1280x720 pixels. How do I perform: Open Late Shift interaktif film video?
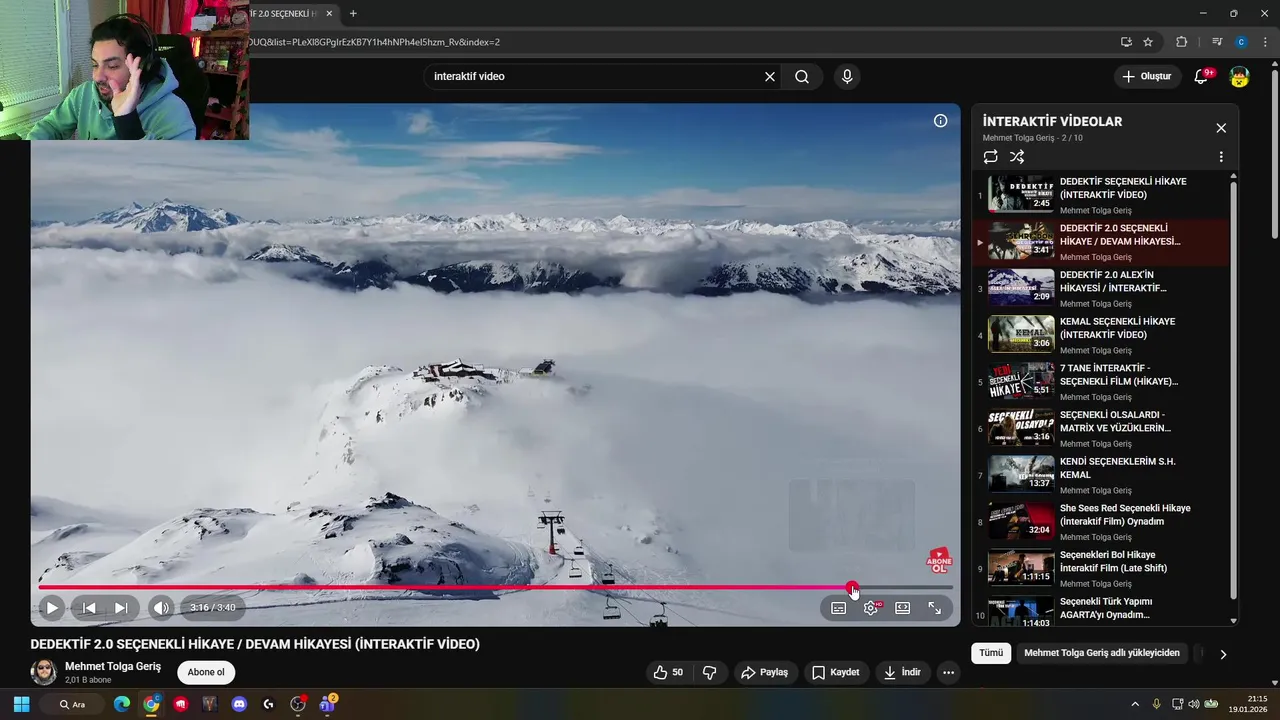click(1100, 568)
